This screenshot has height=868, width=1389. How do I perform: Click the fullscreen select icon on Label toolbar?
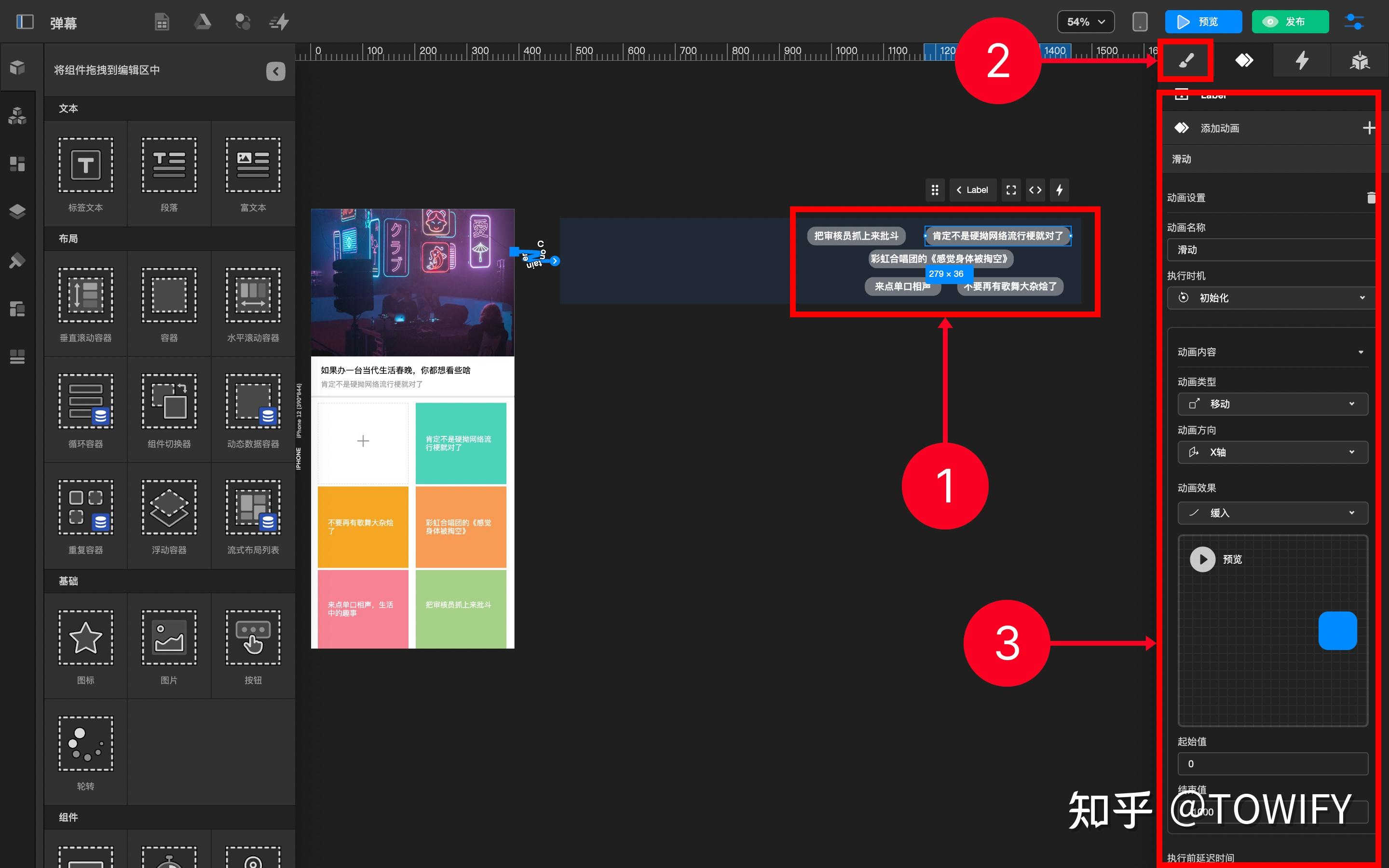coord(1011,190)
